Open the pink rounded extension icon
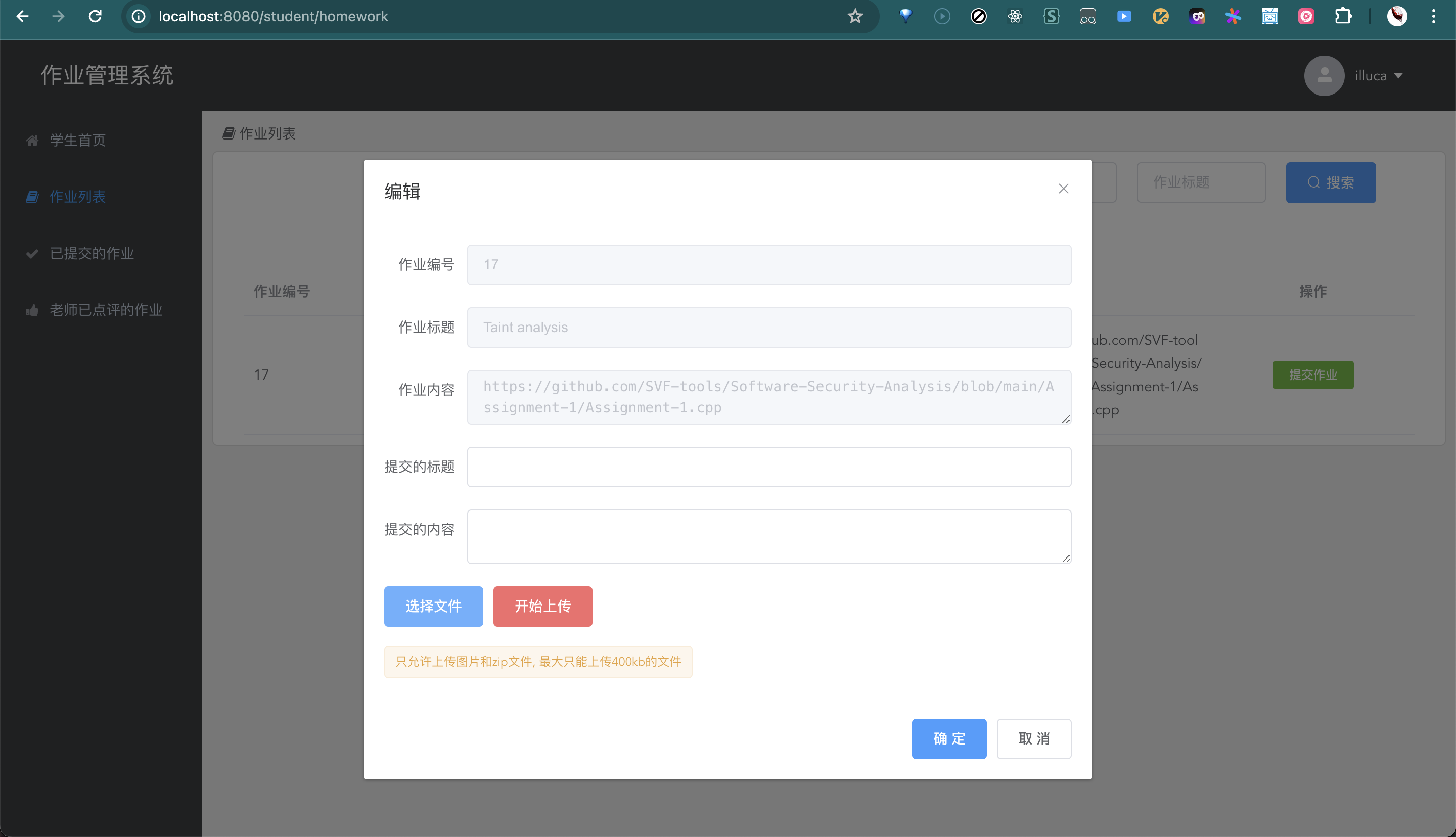 point(1306,16)
